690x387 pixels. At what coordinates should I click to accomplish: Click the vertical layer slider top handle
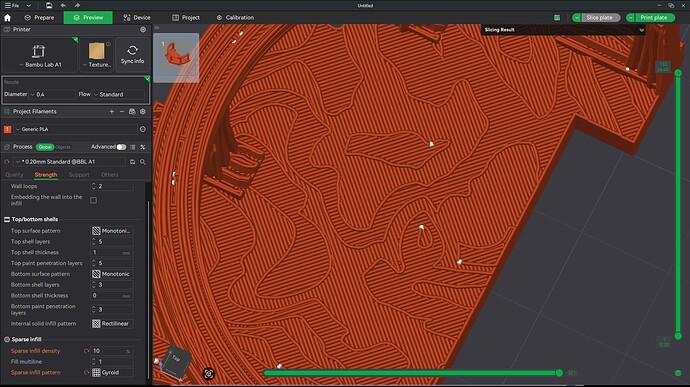coord(678,73)
